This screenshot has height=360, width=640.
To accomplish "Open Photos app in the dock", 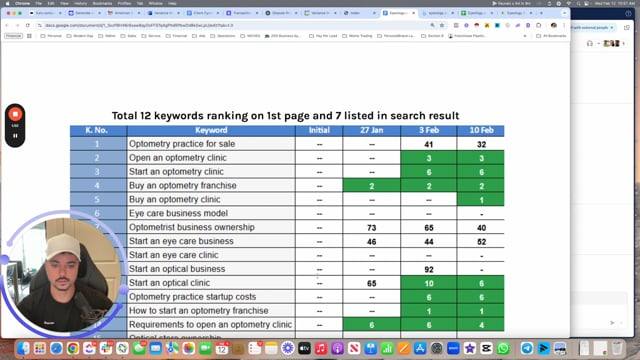I will 189,348.
